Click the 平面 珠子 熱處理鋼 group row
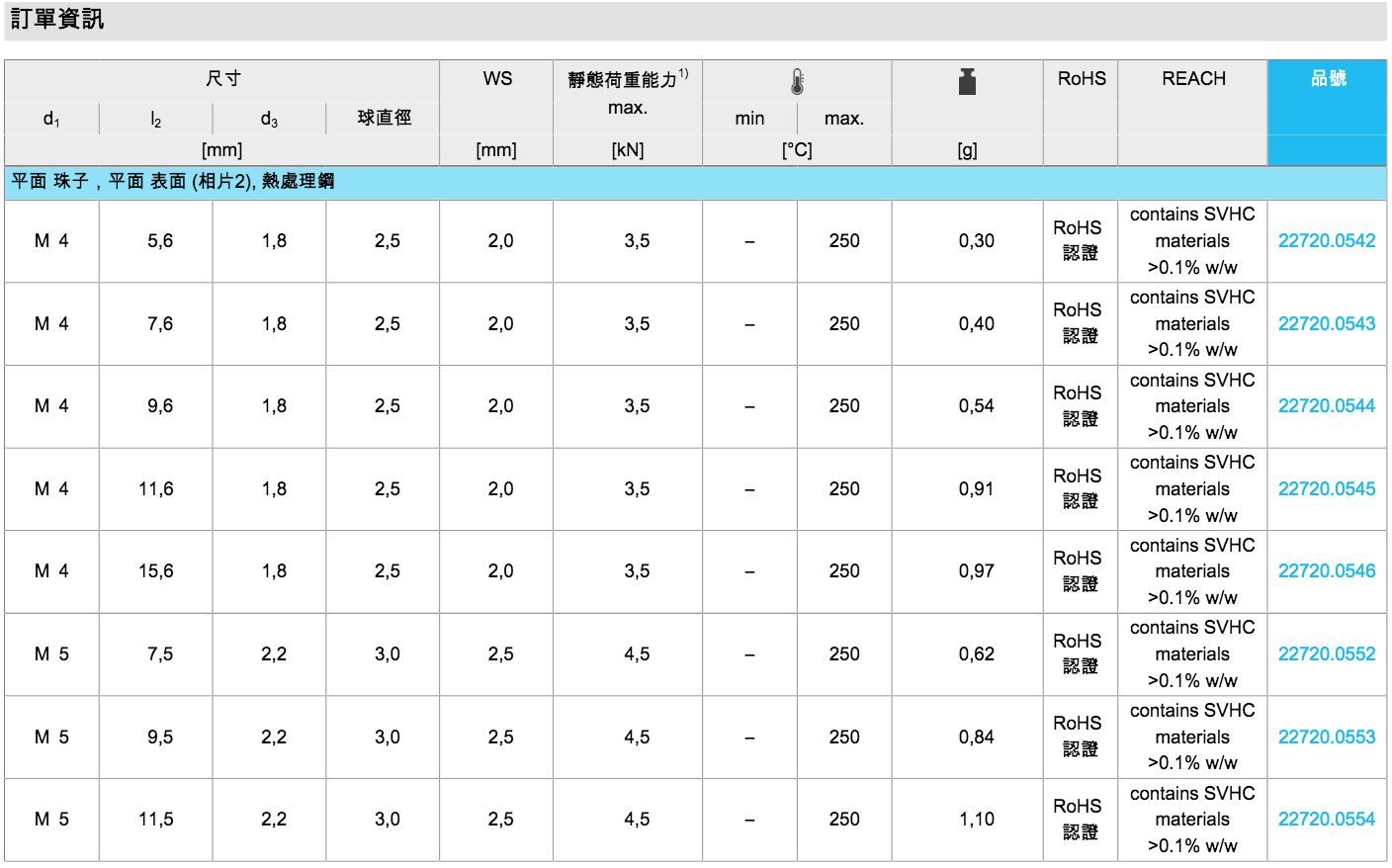The image size is (1392, 868). [x=173, y=182]
